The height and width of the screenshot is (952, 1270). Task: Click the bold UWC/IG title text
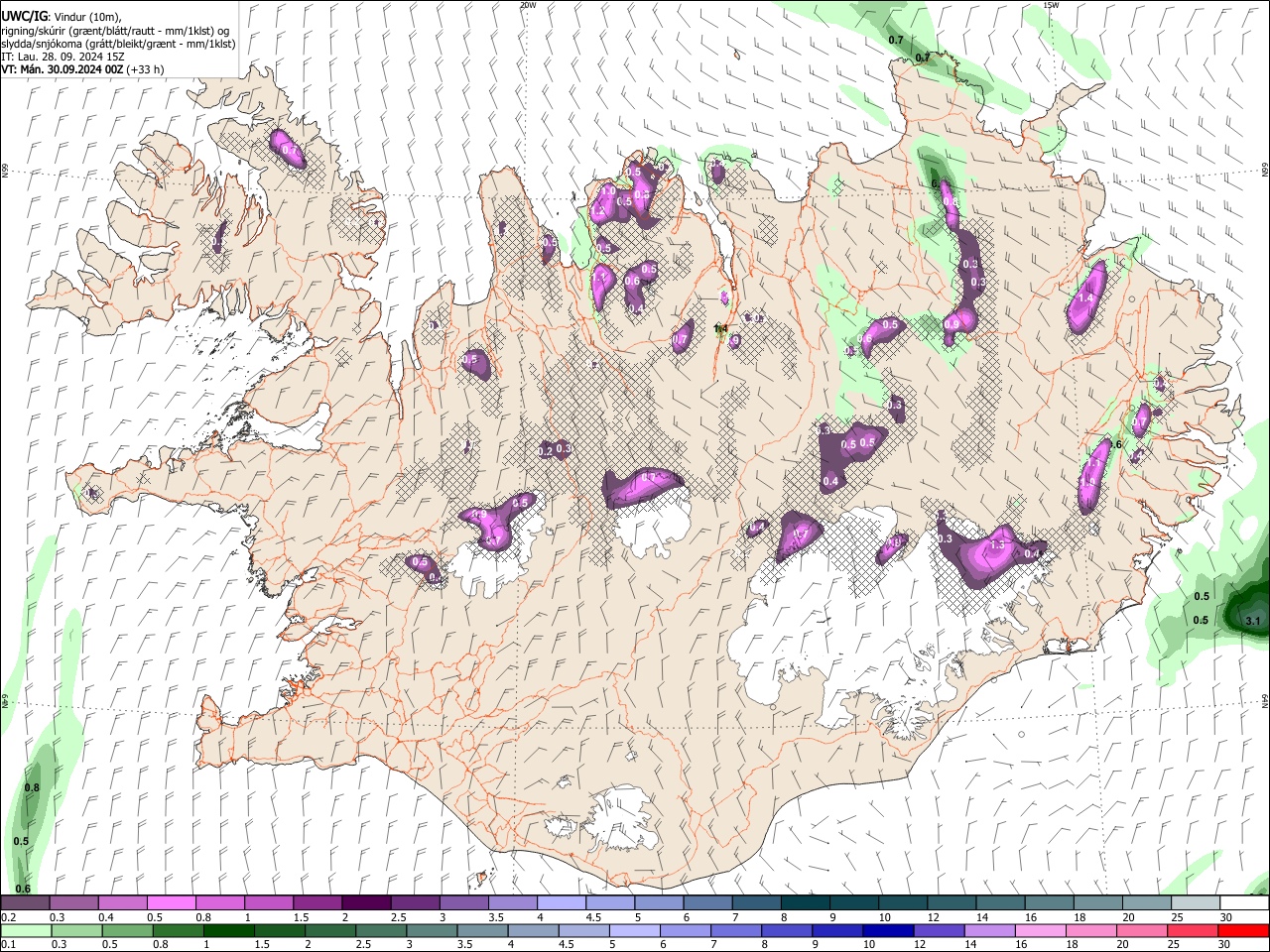[x=23, y=16]
